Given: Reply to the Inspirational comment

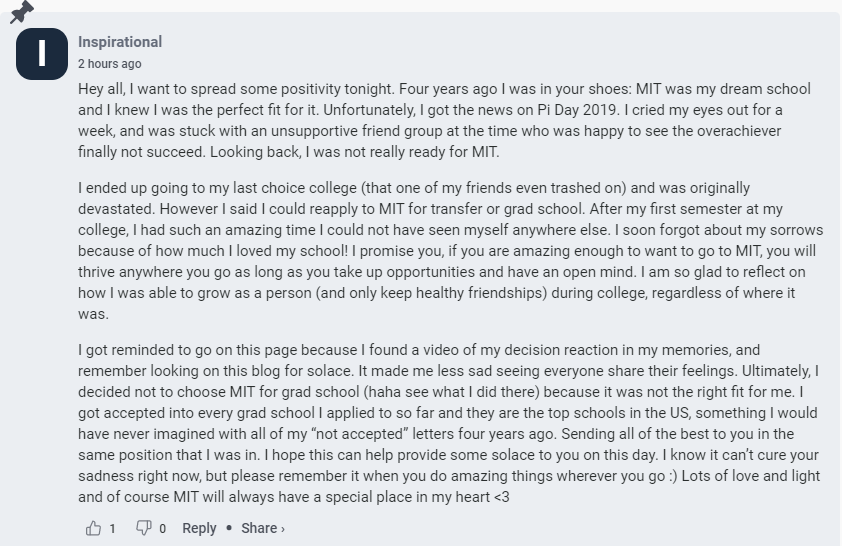Looking at the screenshot, I should pos(199,528).
